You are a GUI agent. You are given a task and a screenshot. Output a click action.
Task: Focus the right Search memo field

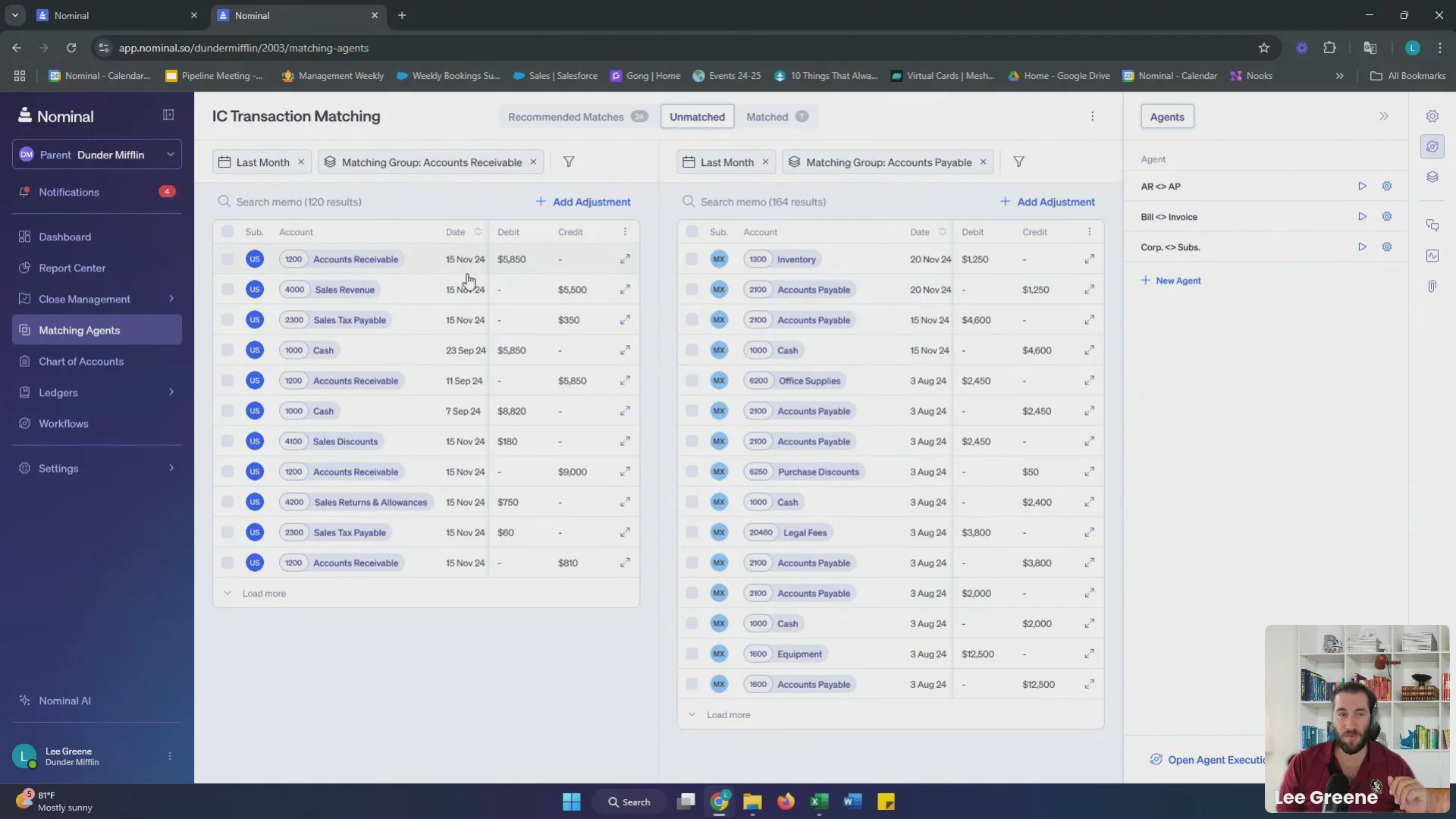click(836, 202)
